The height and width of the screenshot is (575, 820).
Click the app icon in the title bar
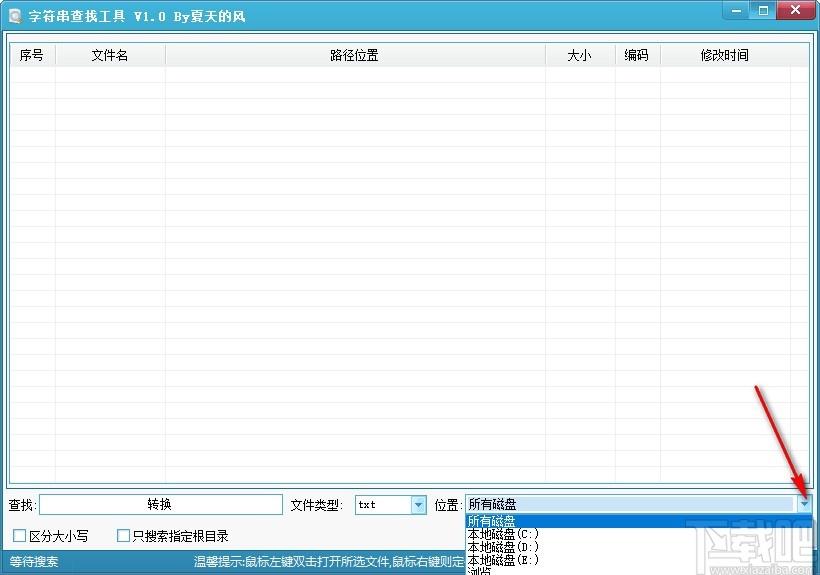click(15, 17)
